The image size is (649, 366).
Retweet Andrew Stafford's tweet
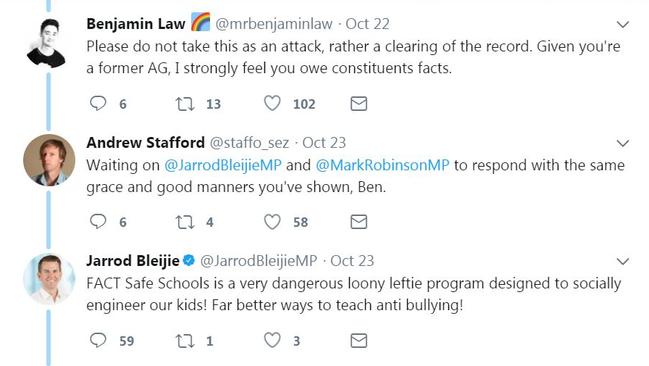click(185, 222)
